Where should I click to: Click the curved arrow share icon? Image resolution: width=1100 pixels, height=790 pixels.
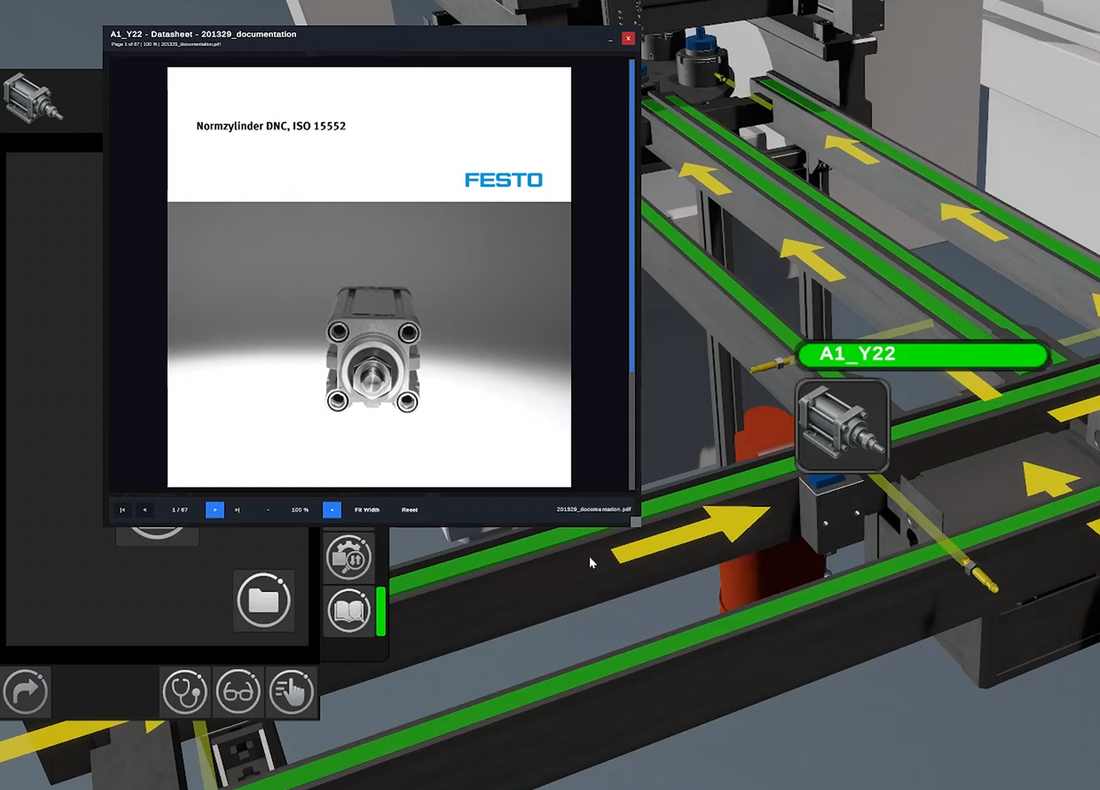pyautogui.click(x=25, y=692)
